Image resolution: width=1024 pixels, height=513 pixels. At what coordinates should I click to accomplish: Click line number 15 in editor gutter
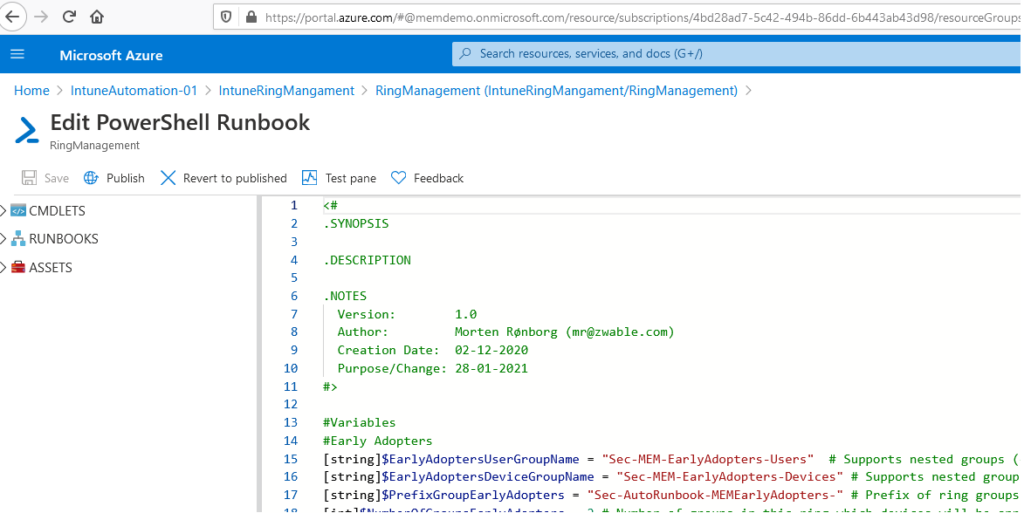click(291, 459)
